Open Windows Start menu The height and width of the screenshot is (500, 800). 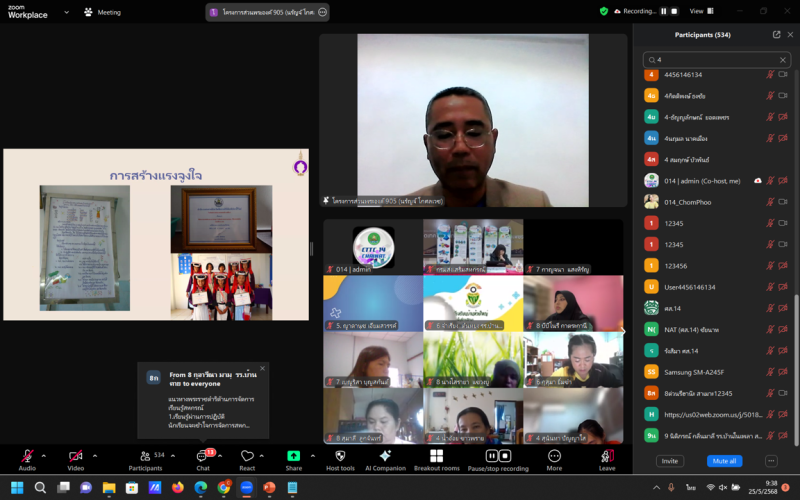(17, 488)
